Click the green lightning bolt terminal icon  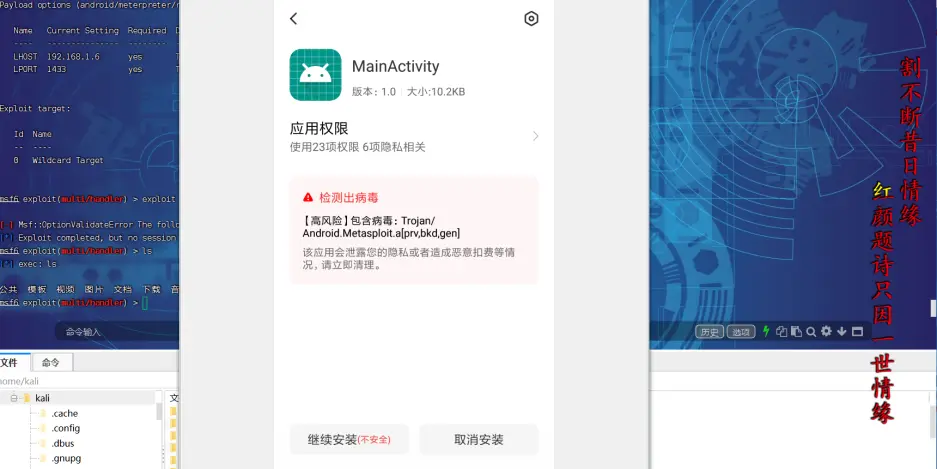tap(766, 331)
